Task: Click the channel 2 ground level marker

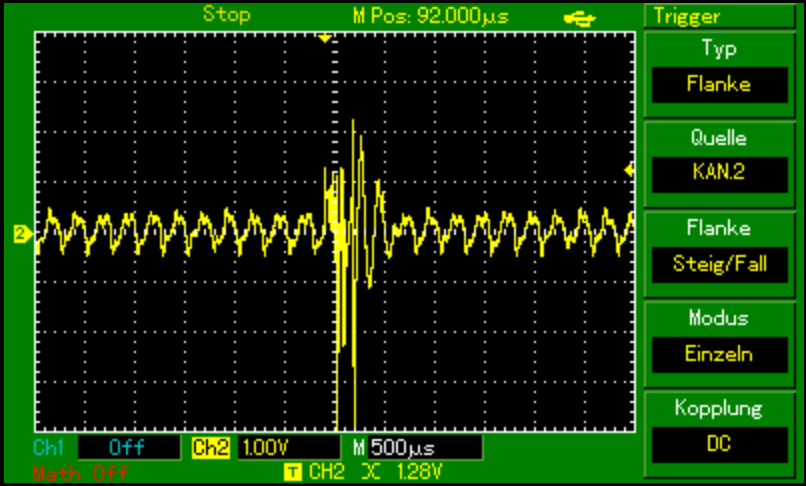Action: [20, 234]
